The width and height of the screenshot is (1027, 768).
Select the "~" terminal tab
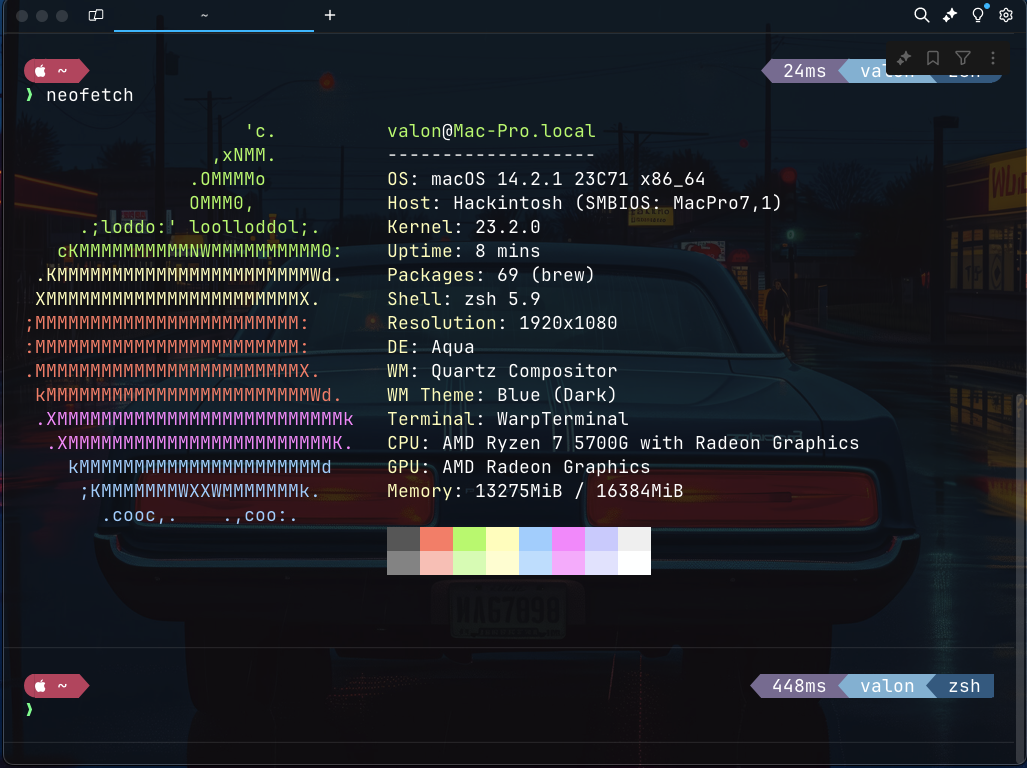(x=214, y=15)
